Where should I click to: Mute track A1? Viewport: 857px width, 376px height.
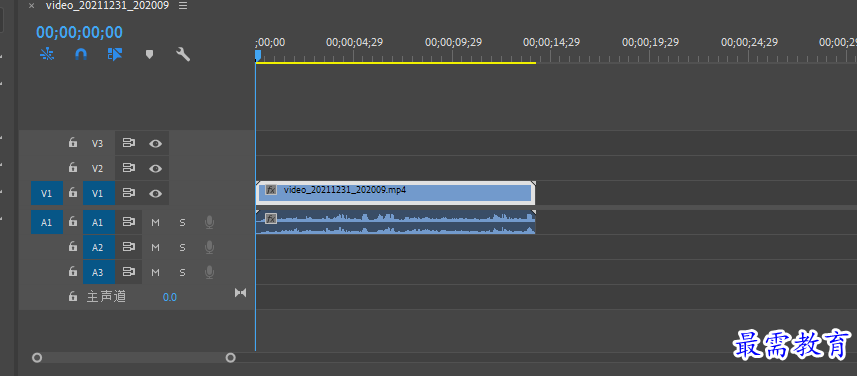point(155,222)
